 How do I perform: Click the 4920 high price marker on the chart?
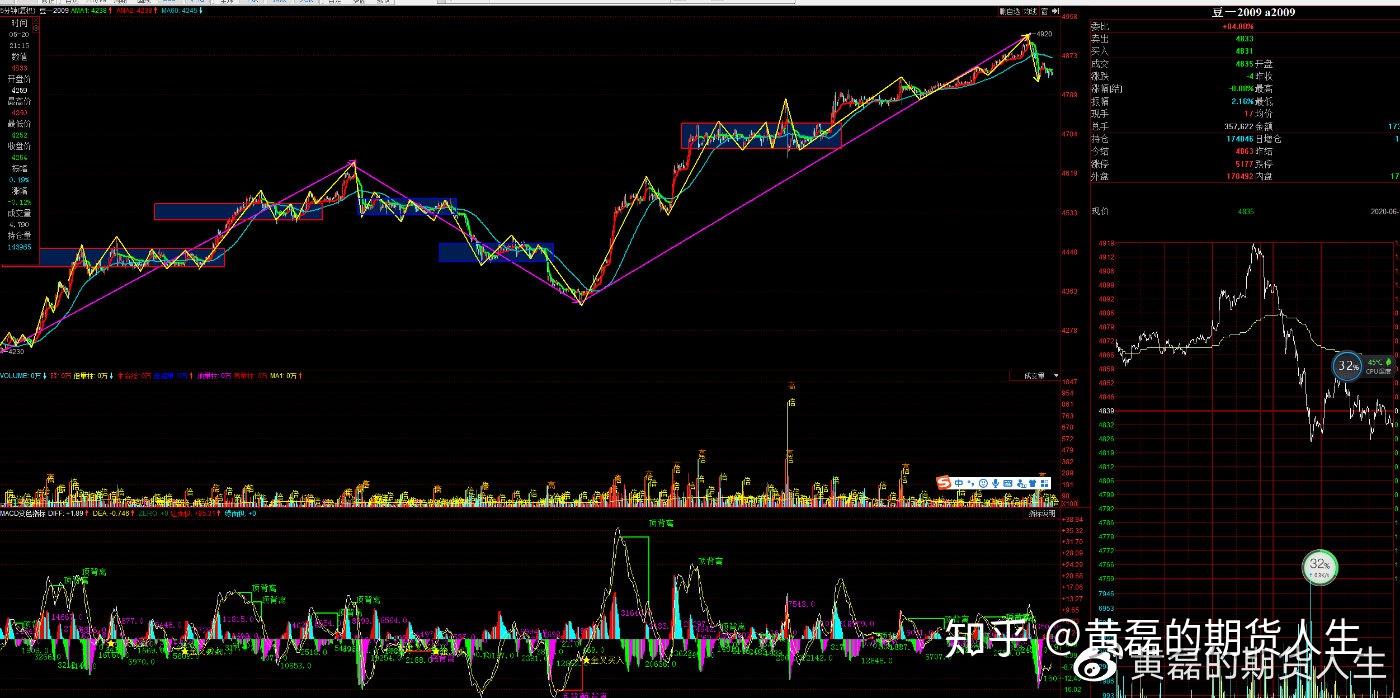1044,33
